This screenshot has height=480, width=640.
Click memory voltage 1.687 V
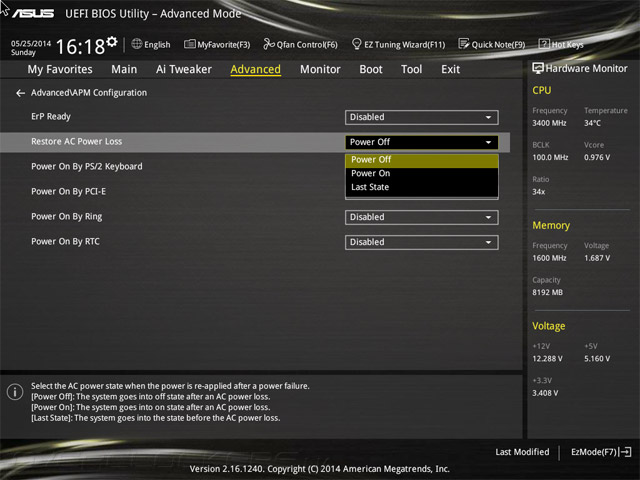pos(597,258)
